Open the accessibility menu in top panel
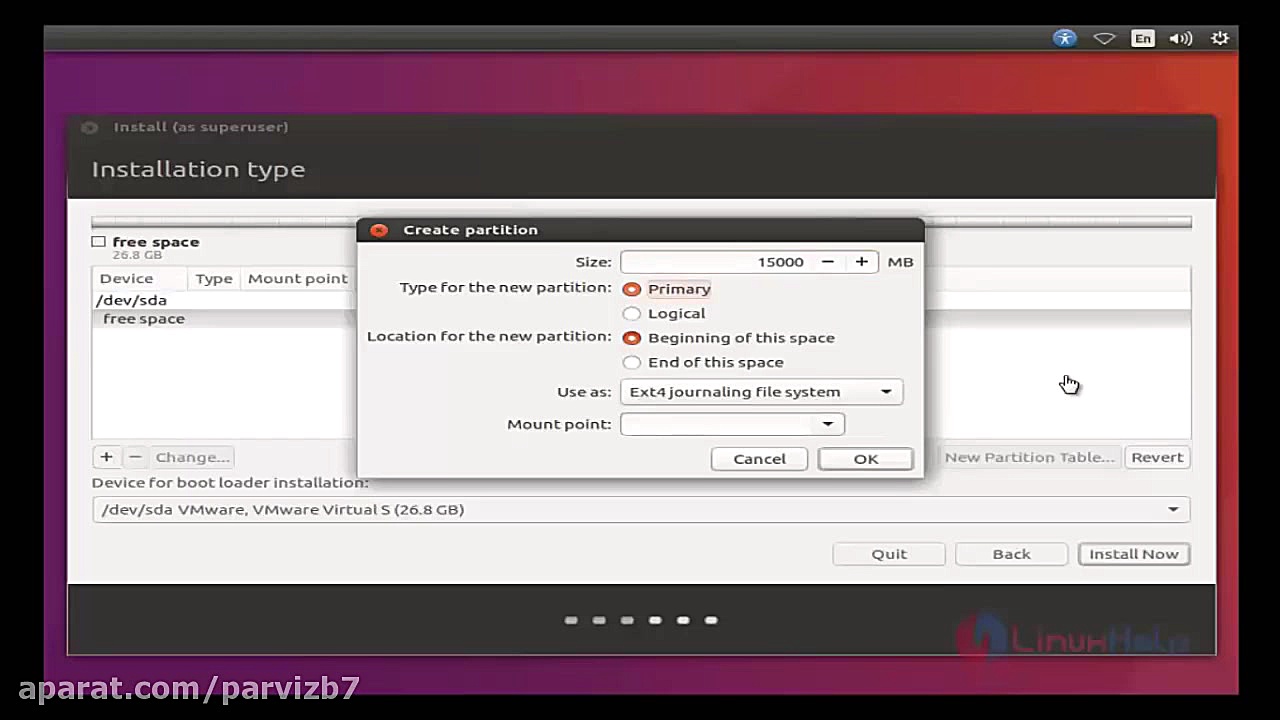The image size is (1280, 720). [x=1065, y=38]
